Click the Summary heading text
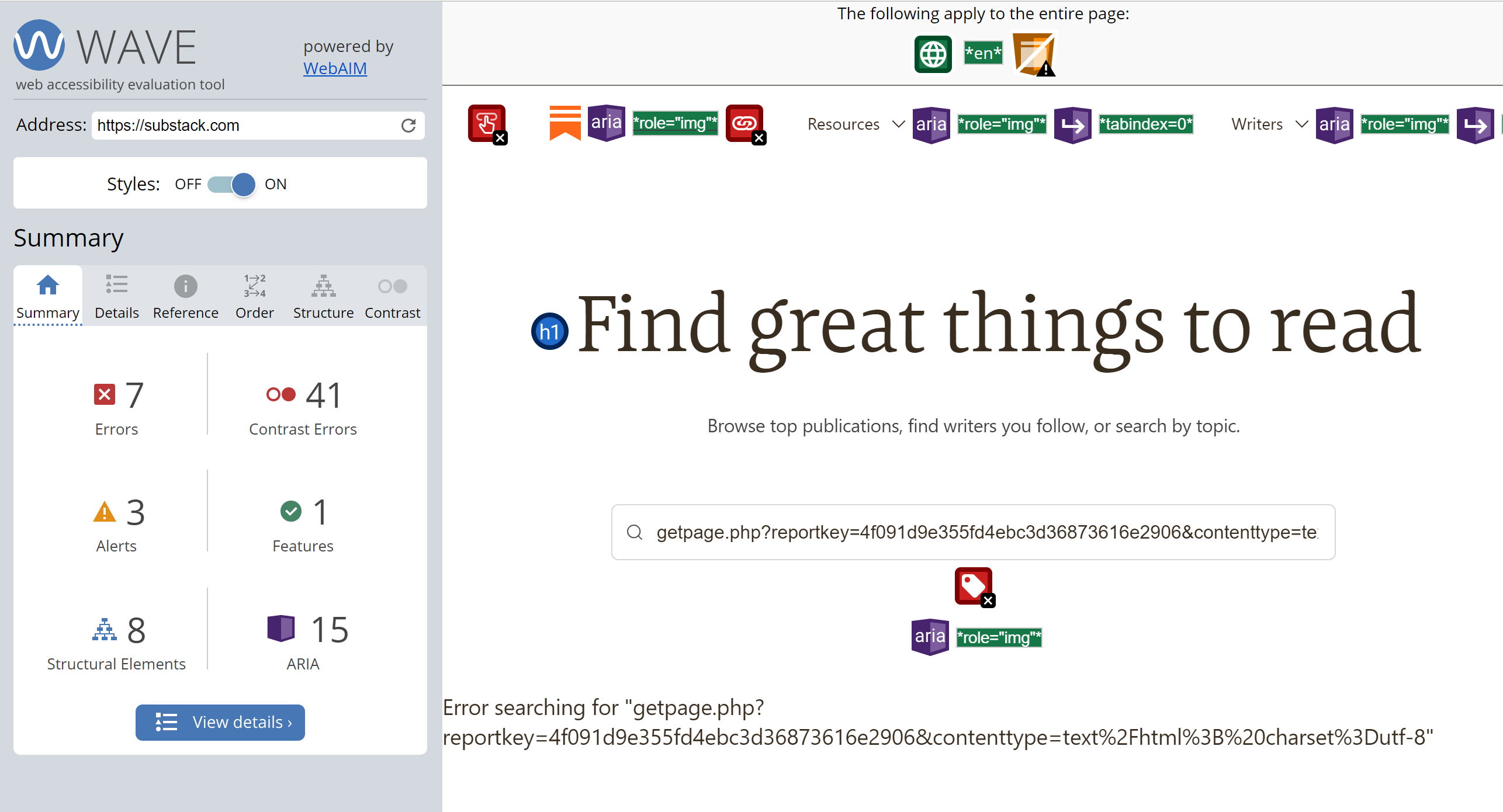Screen dimensions: 1503x812 68,238
